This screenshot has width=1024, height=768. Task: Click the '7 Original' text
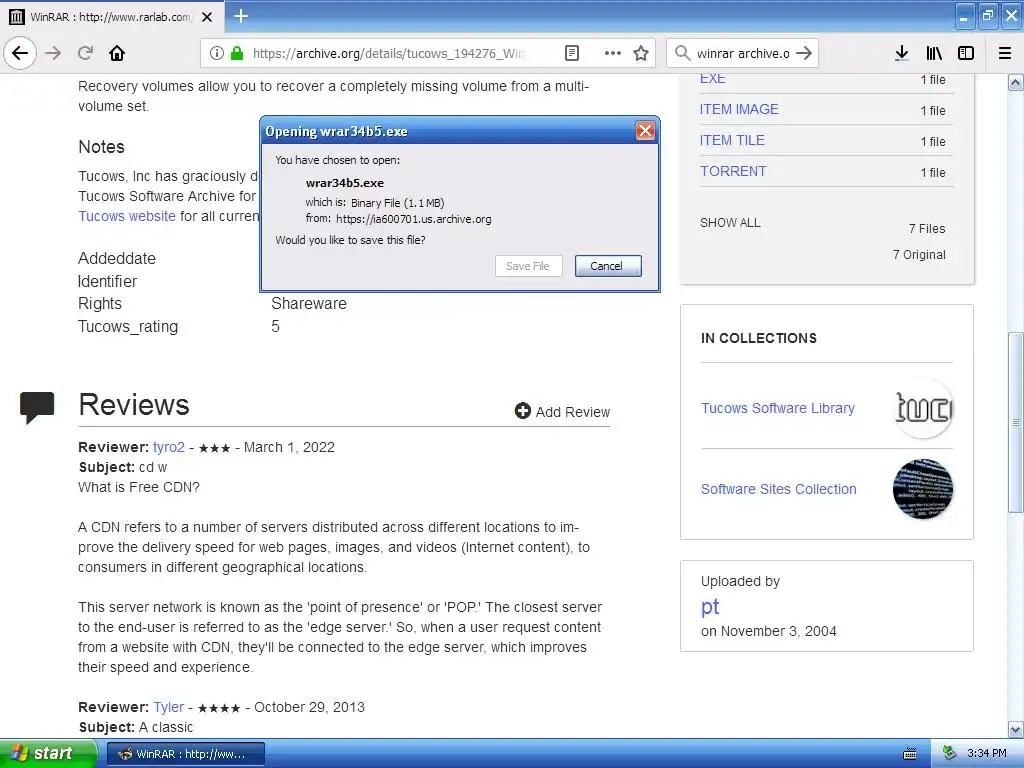point(919,255)
